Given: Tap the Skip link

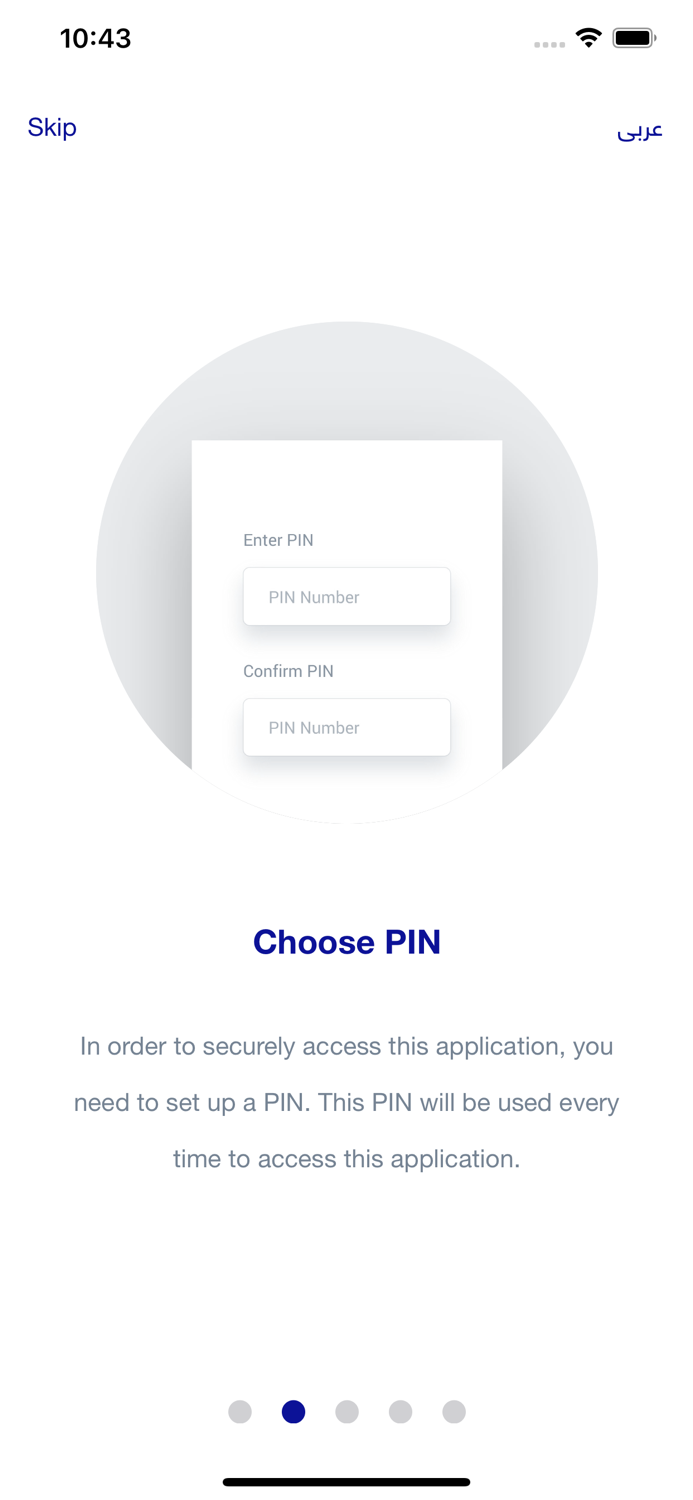Looking at the screenshot, I should [52, 128].
